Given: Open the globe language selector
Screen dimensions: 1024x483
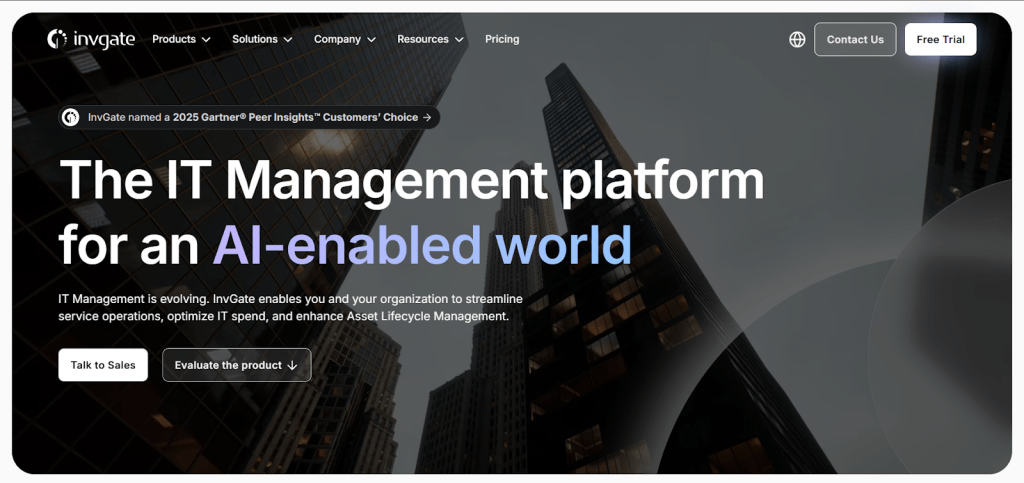Looking at the screenshot, I should pyautogui.click(x=797, y=40).
